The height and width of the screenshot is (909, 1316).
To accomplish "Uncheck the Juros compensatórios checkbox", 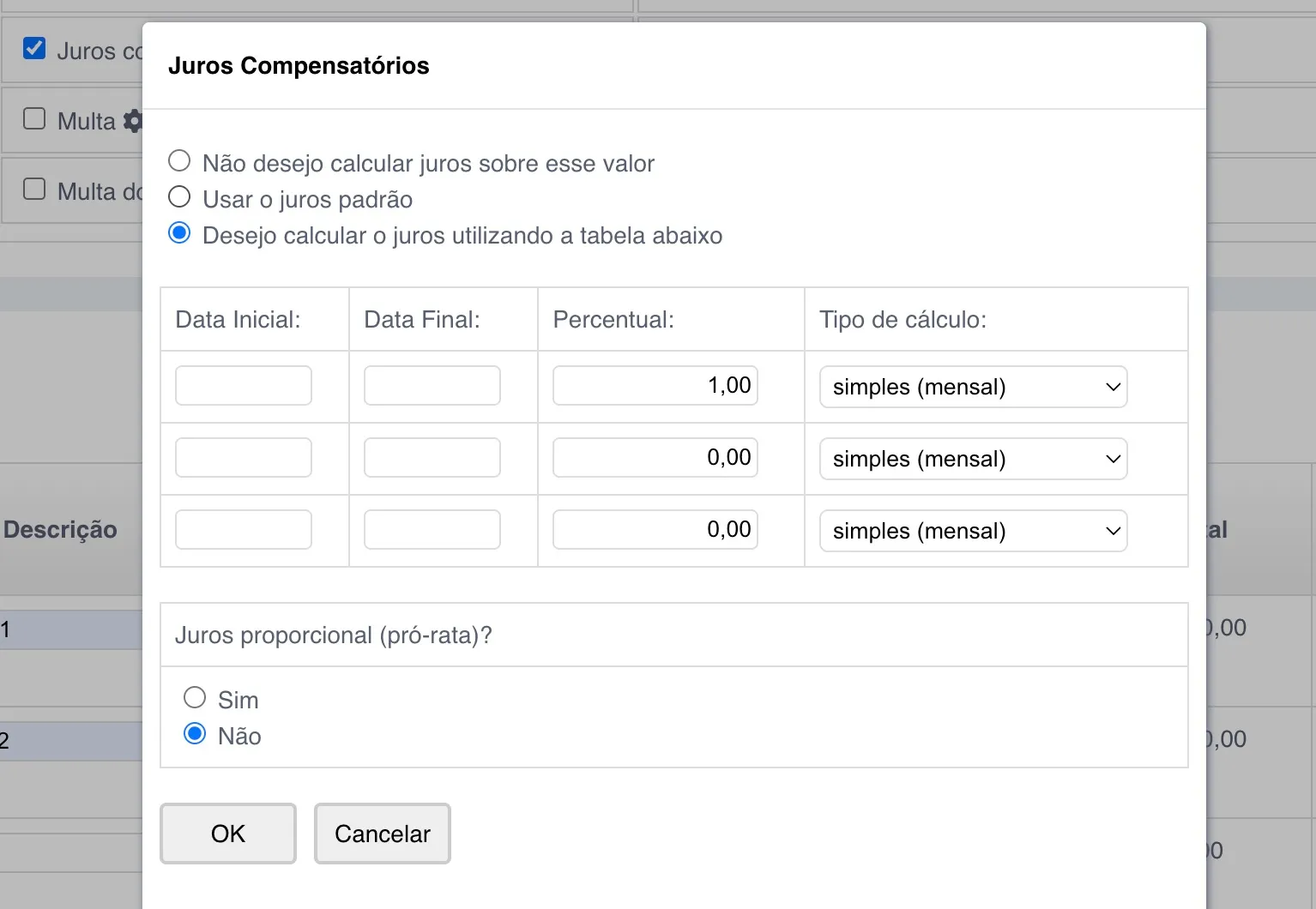I will [x=34, y=48].
